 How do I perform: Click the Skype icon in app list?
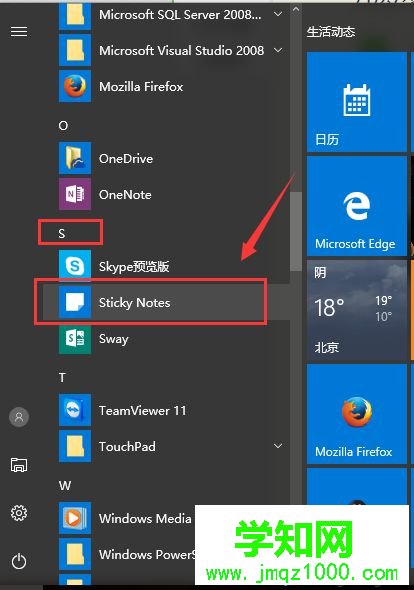tap(75, 266)
